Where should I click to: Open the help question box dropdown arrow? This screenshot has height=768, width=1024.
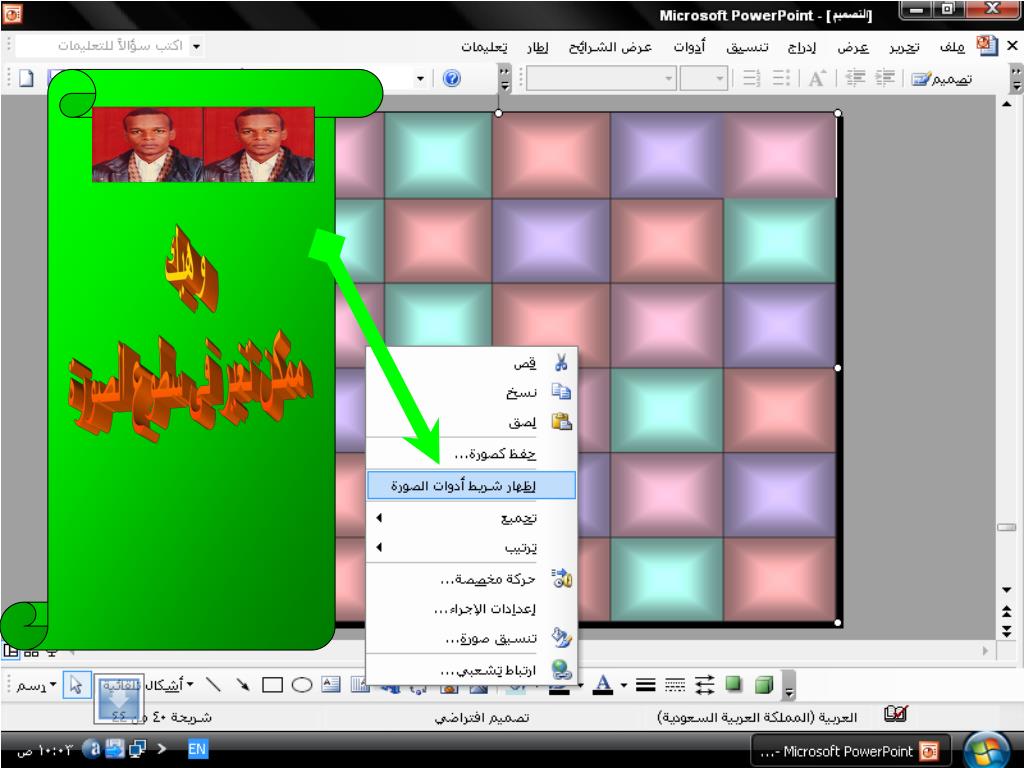[197, 46]
